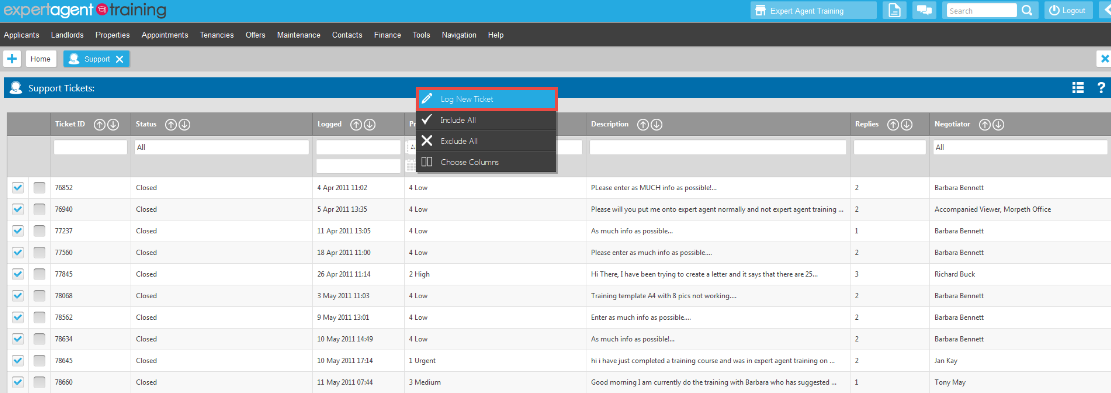Open the Appointments menu

point(165,35)
